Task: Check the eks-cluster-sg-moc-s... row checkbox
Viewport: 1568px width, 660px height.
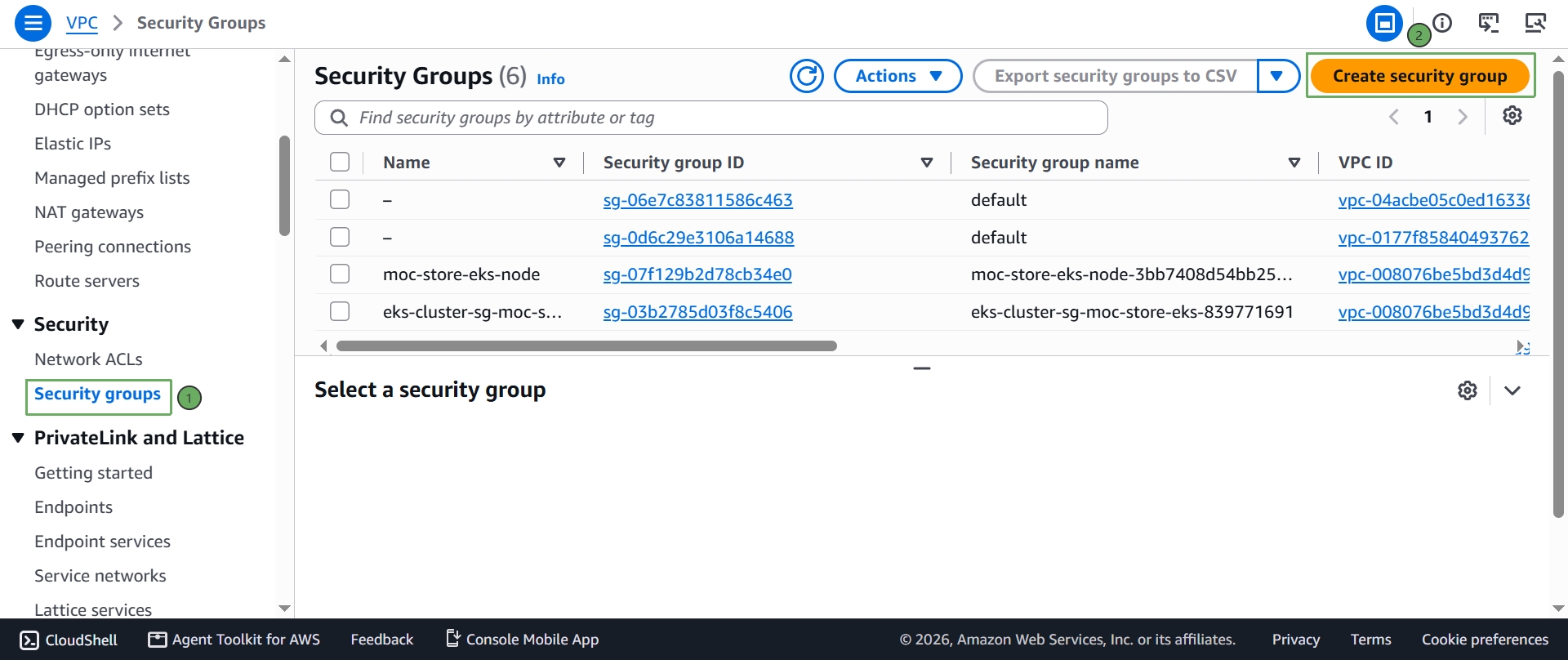Action: tap(340, 311)
